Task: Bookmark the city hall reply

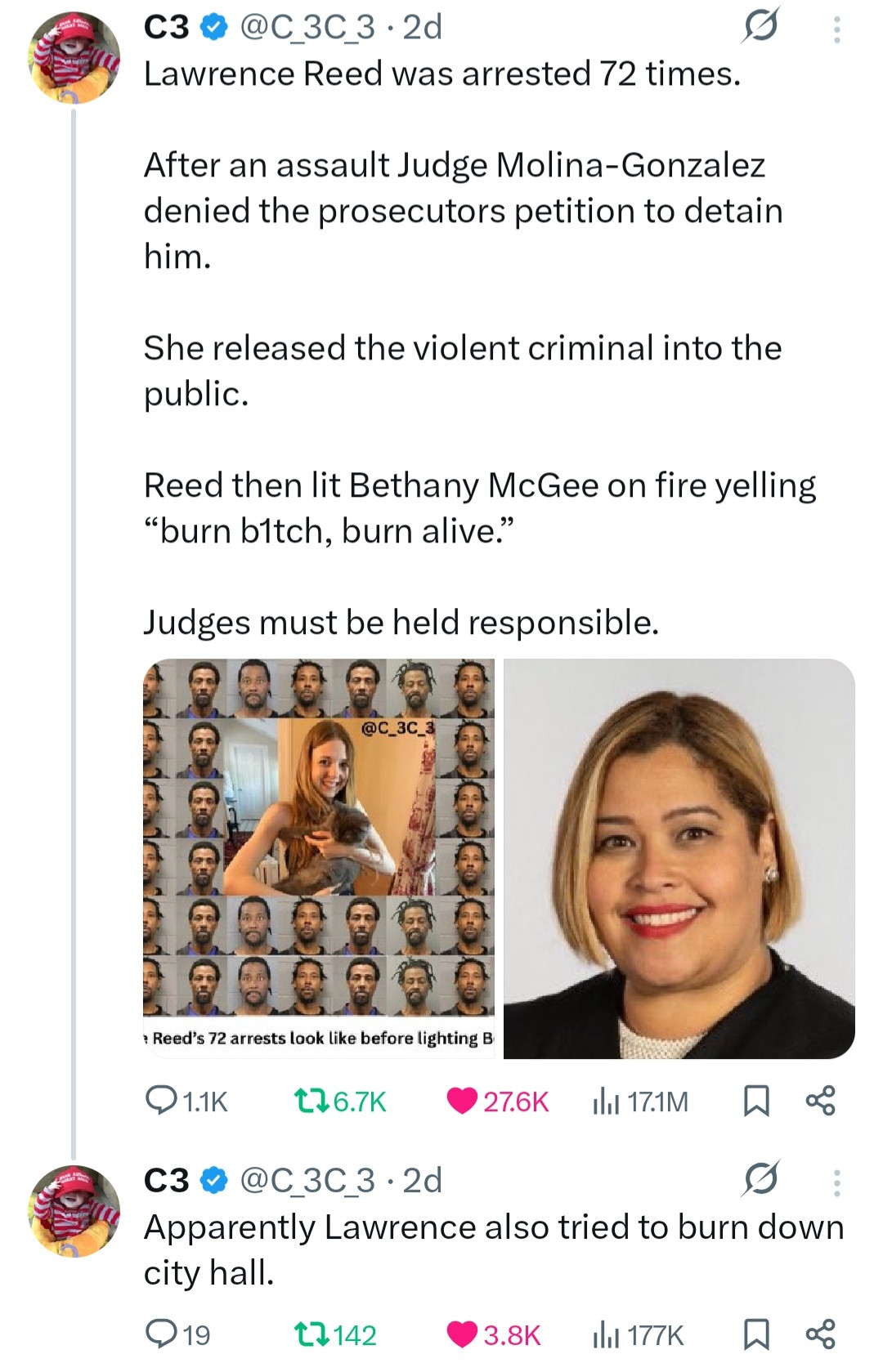Action: coord(755,1334)
